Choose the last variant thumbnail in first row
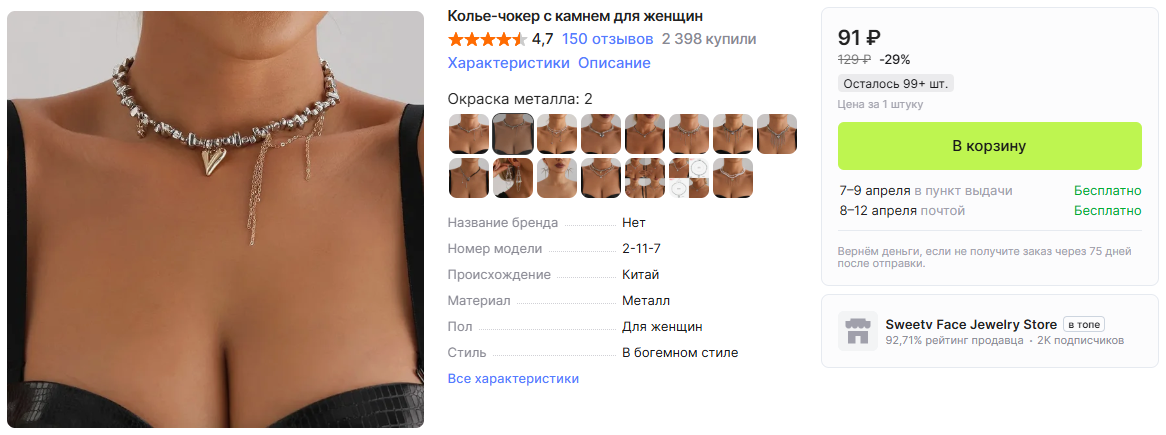 pyautogui.click(x=777, y=134)
